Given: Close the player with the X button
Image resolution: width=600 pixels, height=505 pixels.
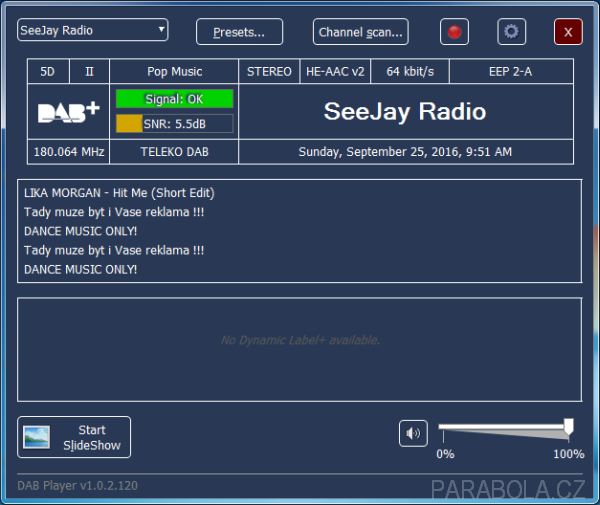Looking at the screenshot, I should [568, 32].
